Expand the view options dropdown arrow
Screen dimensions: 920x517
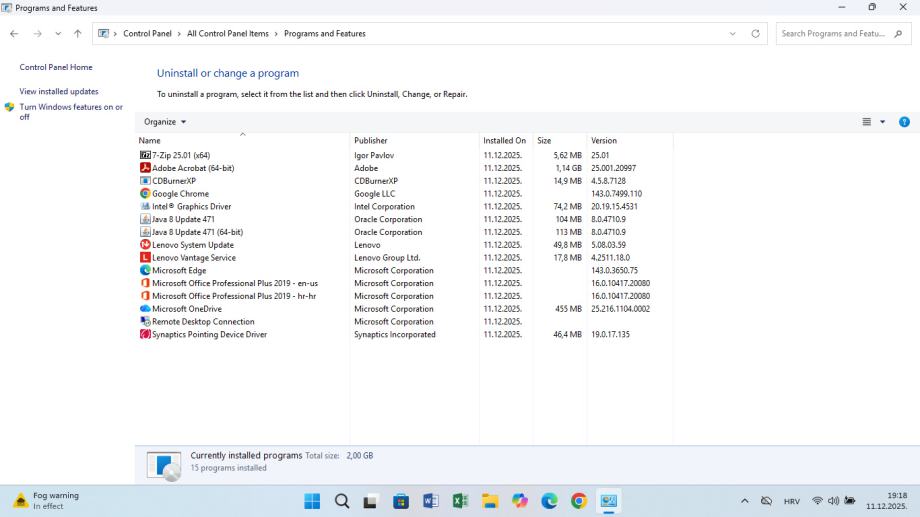883,122
